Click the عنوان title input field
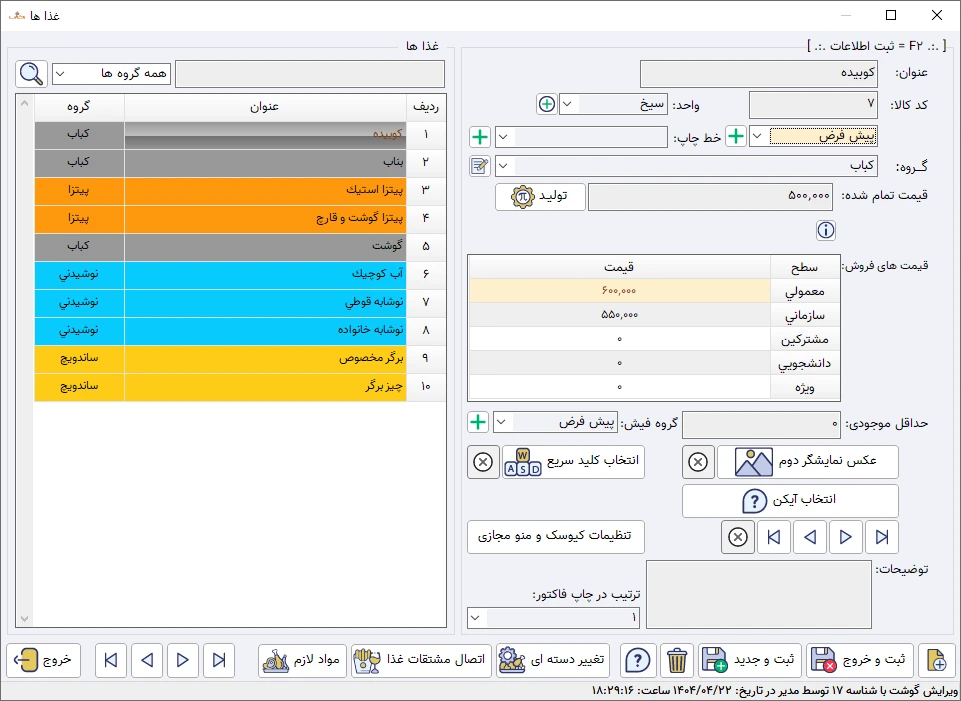The height and width of the screenshot is (701, 961). tap(759, 74)
